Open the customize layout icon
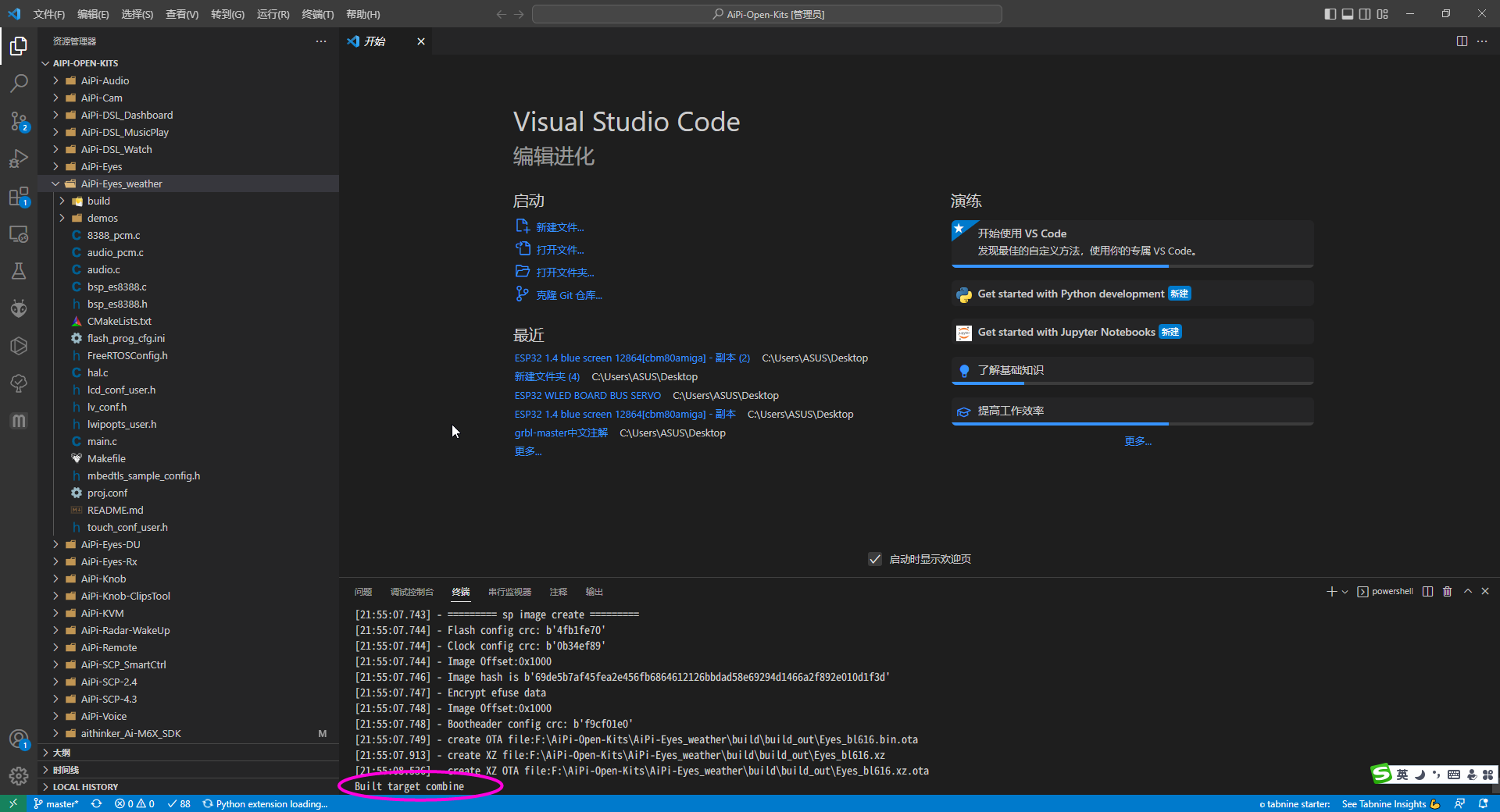The width and height of the screenshot is (1500, 812). (x=1383, y=14)
